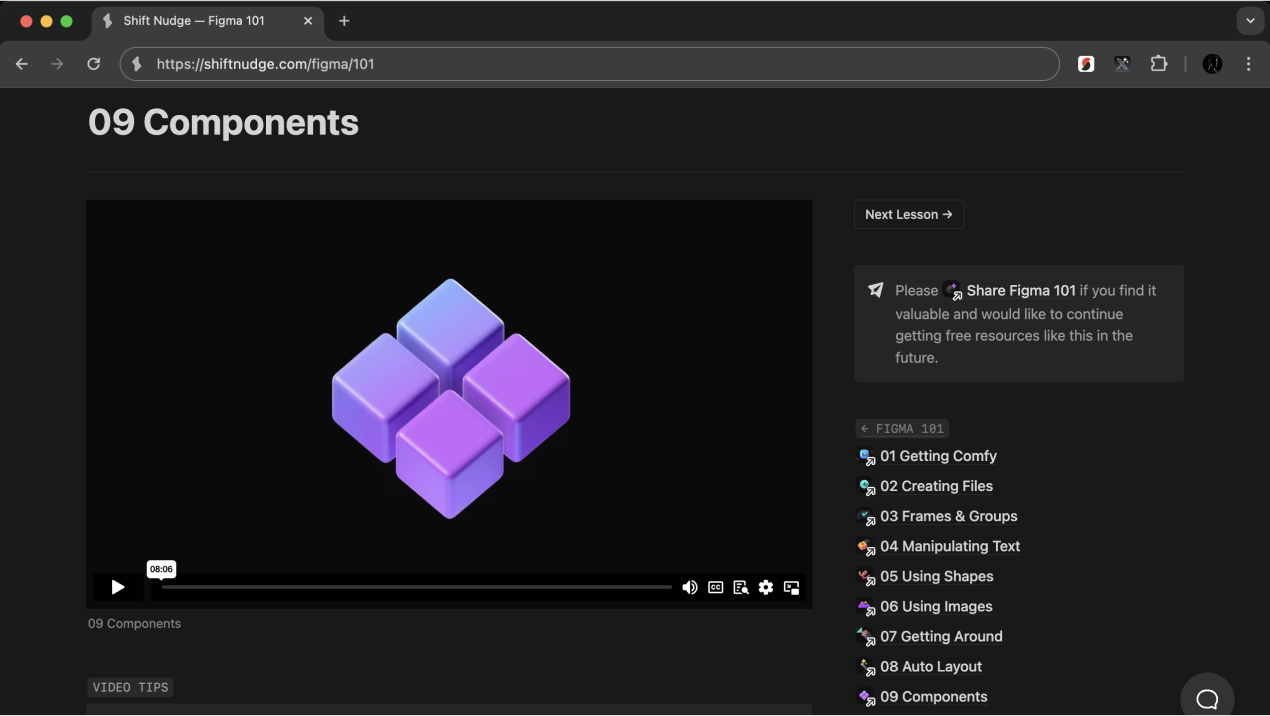1270x716 pixels.
Task: Click the browser back arrow
Action: coord(22,64)
